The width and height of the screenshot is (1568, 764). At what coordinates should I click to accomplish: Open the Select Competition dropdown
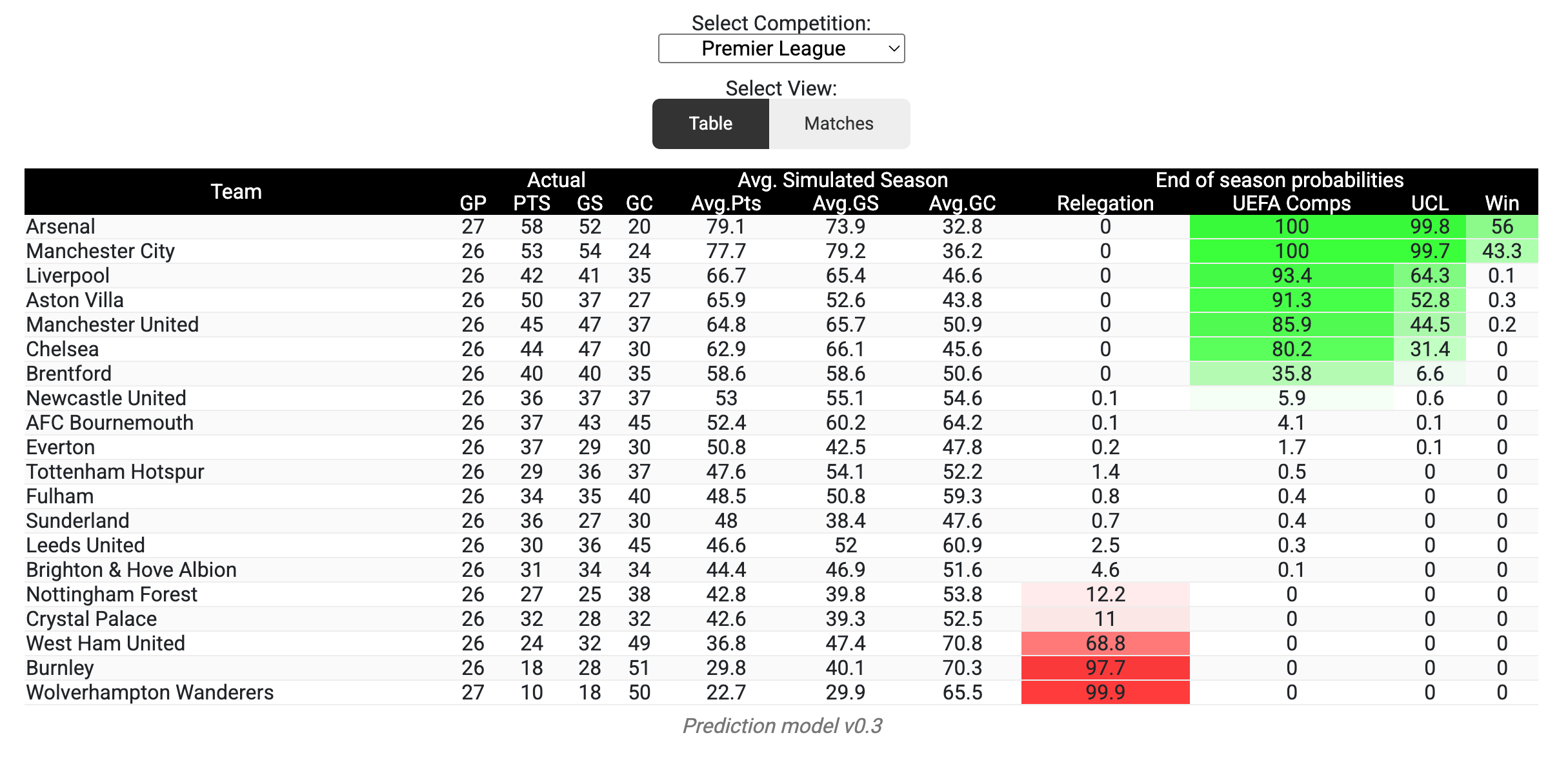[780, 48]
